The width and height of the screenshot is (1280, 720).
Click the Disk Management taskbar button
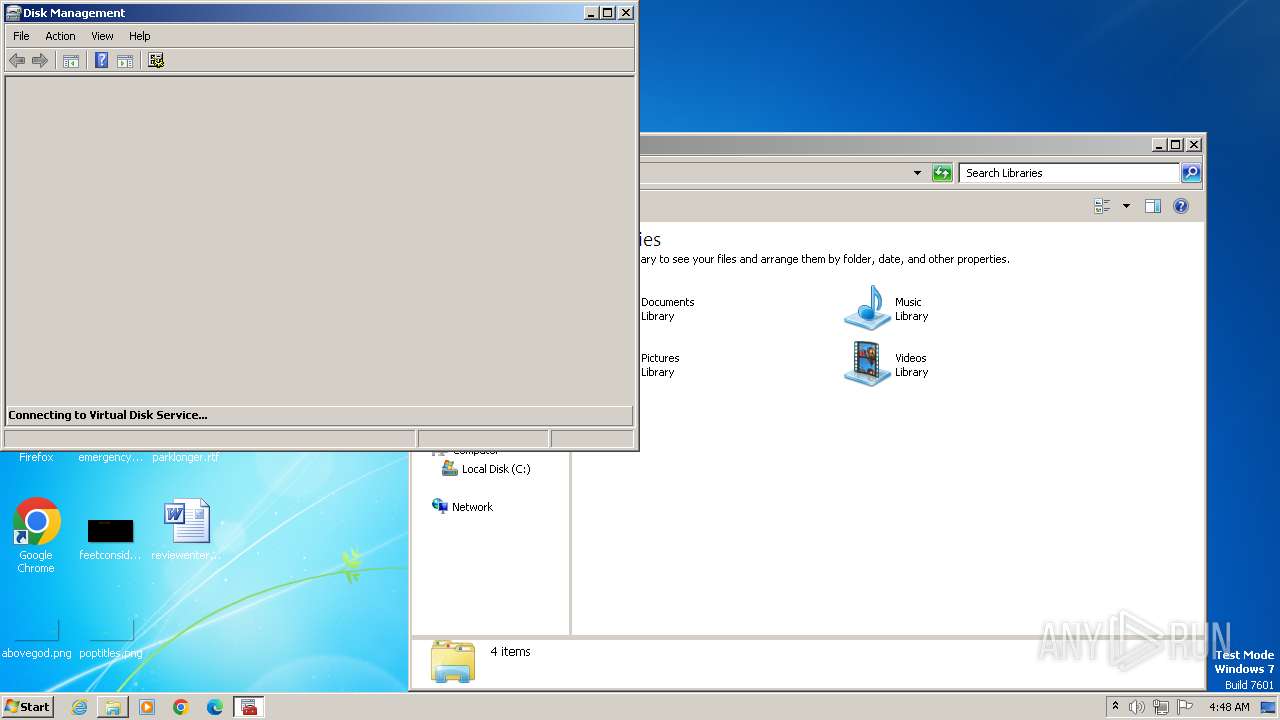point(249,707)
